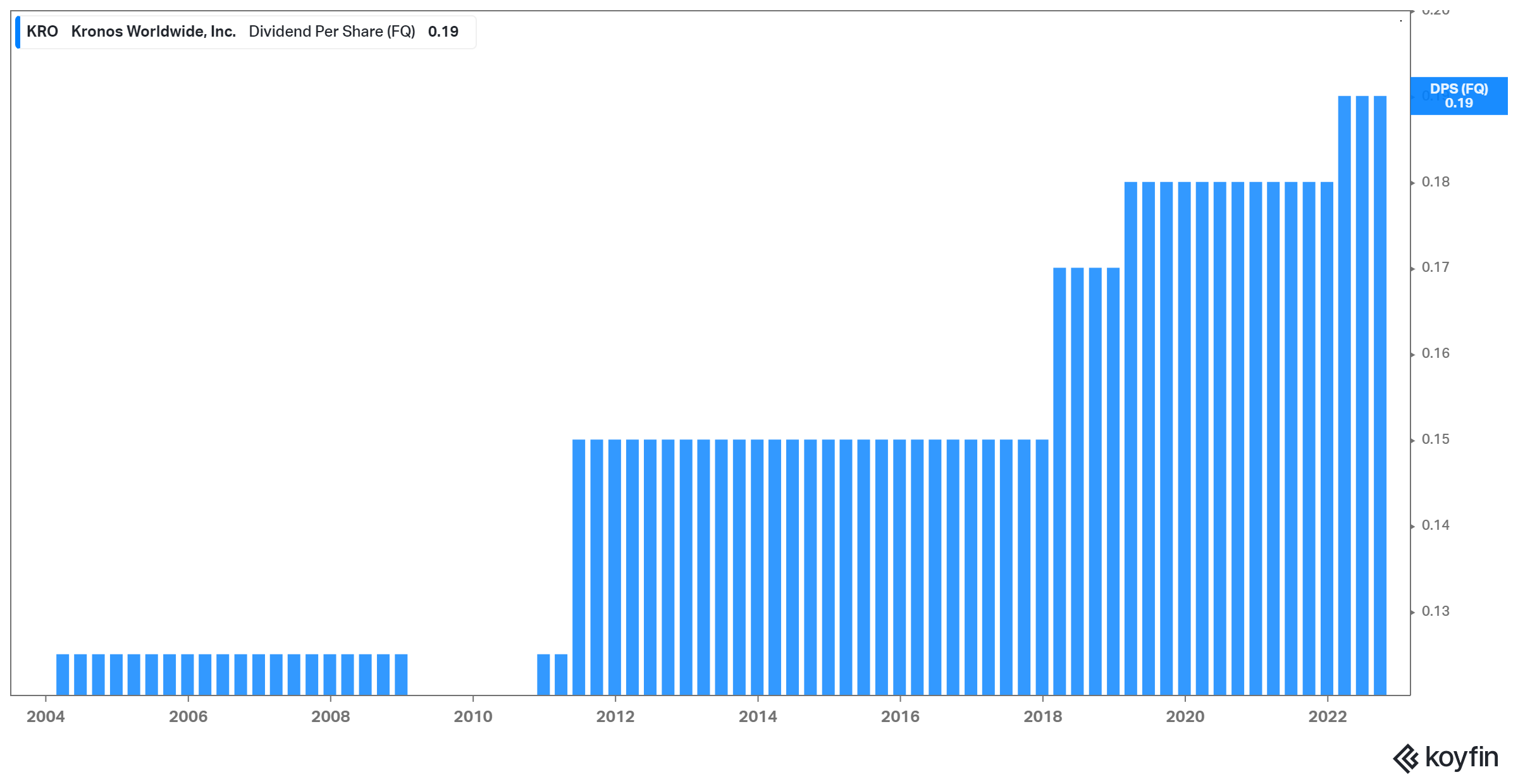Click the 0.19 value in legend
Image resolution: width=1518 pixels, height=784 pixels.
point(443,32)
